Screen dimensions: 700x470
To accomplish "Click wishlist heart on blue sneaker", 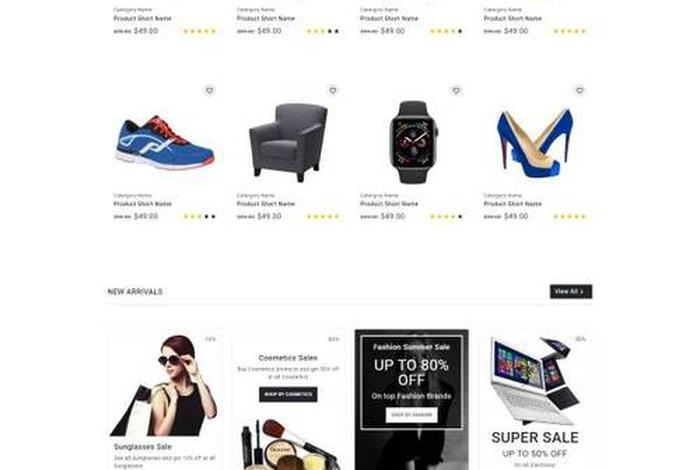I will click(209, 91).
